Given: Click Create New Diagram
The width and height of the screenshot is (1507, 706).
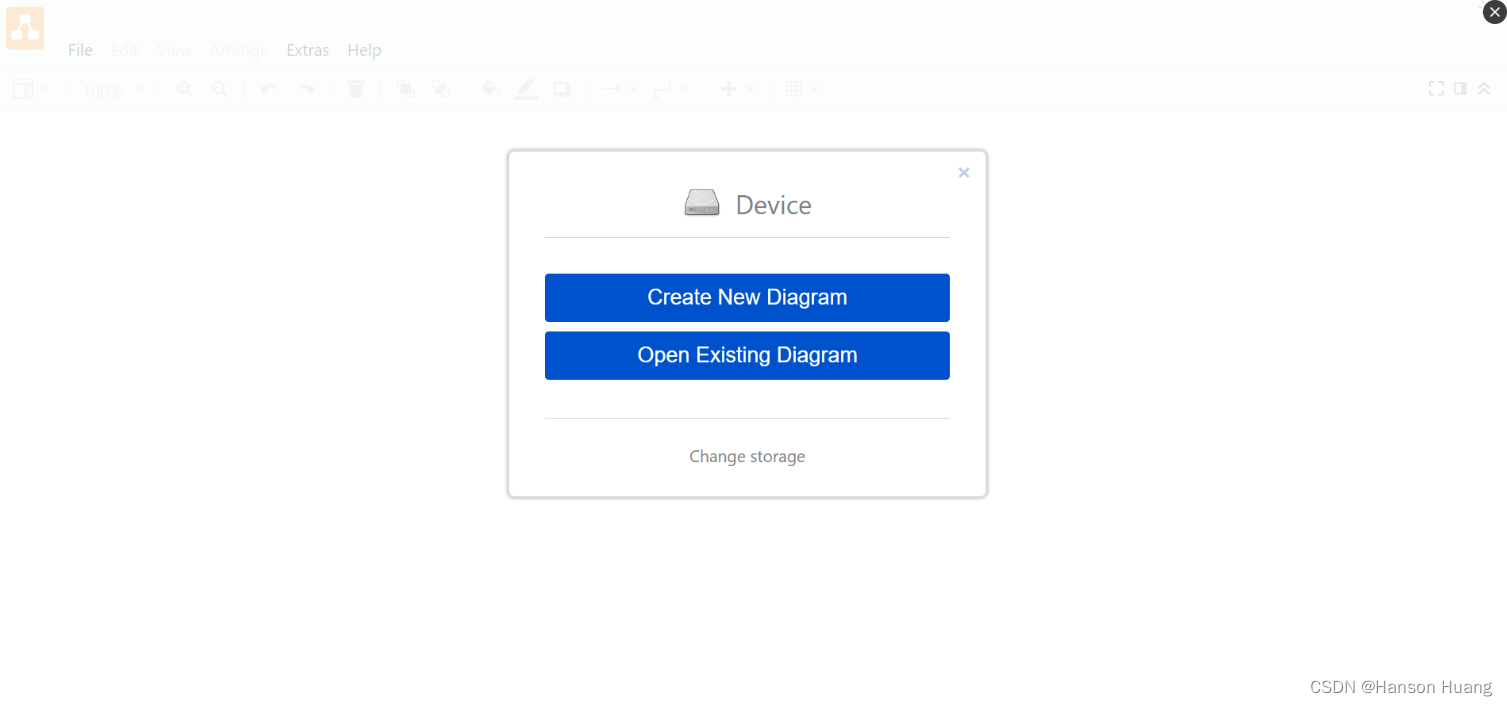Looking at the screenshot, I should [747, 297].
